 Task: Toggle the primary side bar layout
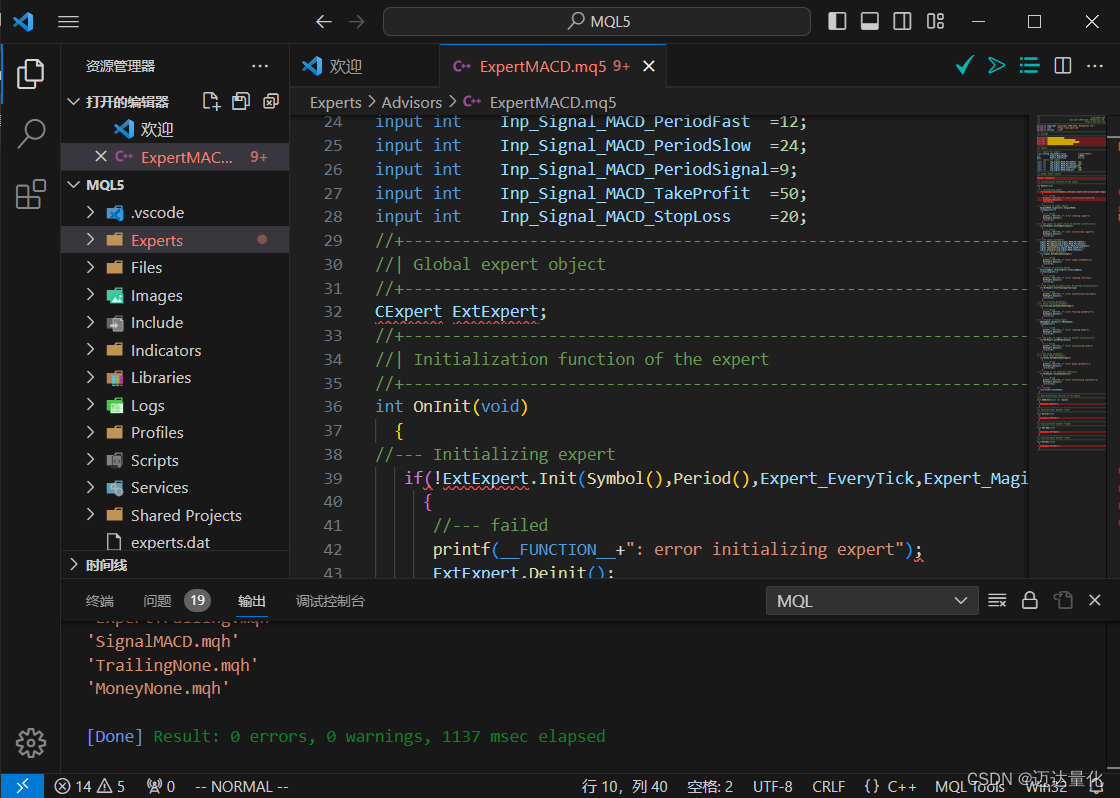coord(837,21)
